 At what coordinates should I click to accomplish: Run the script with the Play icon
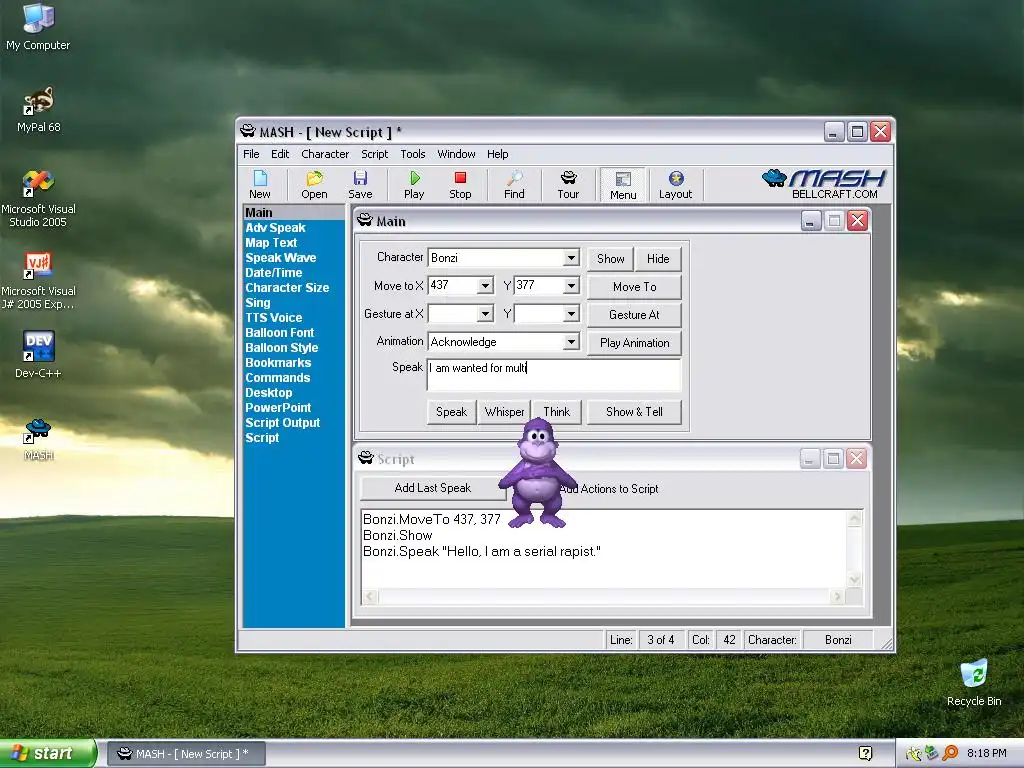[x=414, y=184]
